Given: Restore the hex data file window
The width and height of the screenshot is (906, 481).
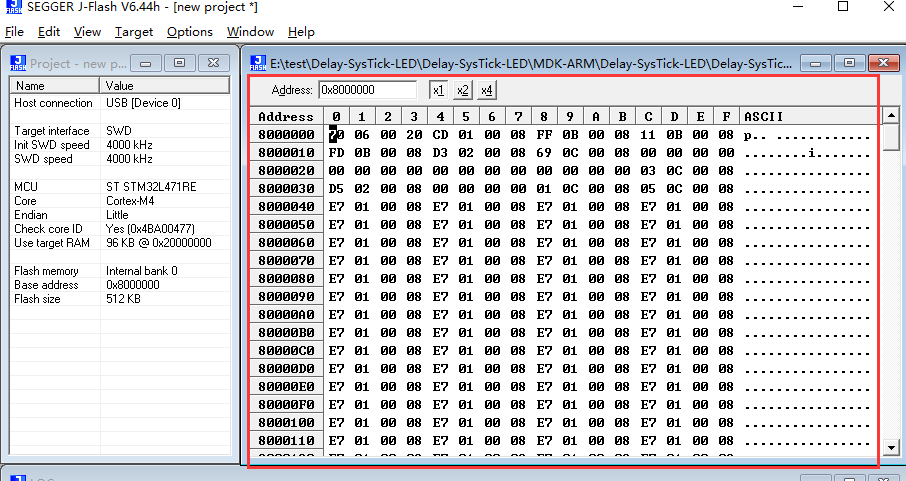Looking at the screenshot, I should 849,63.
